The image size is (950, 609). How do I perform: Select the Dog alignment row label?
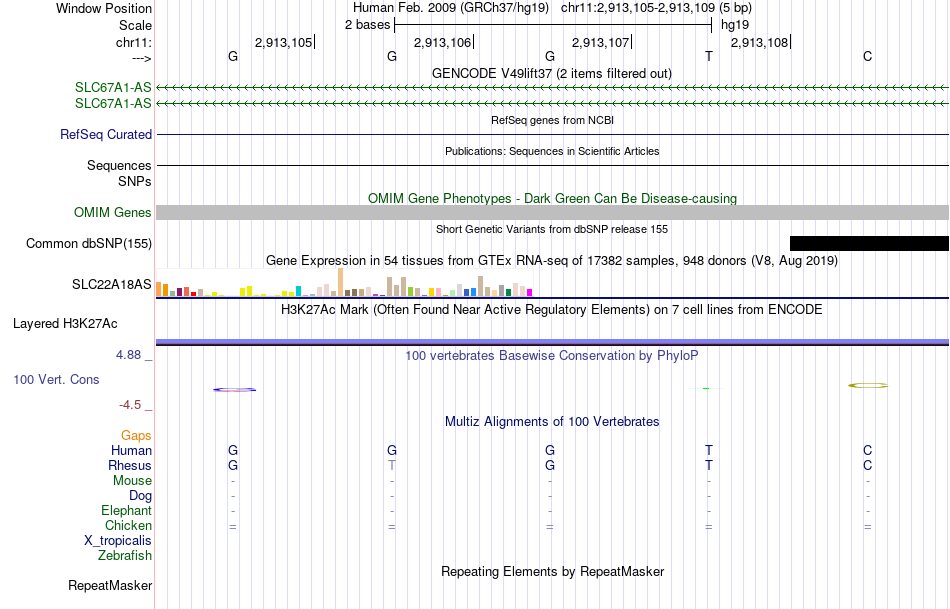(x=140, y=496)
